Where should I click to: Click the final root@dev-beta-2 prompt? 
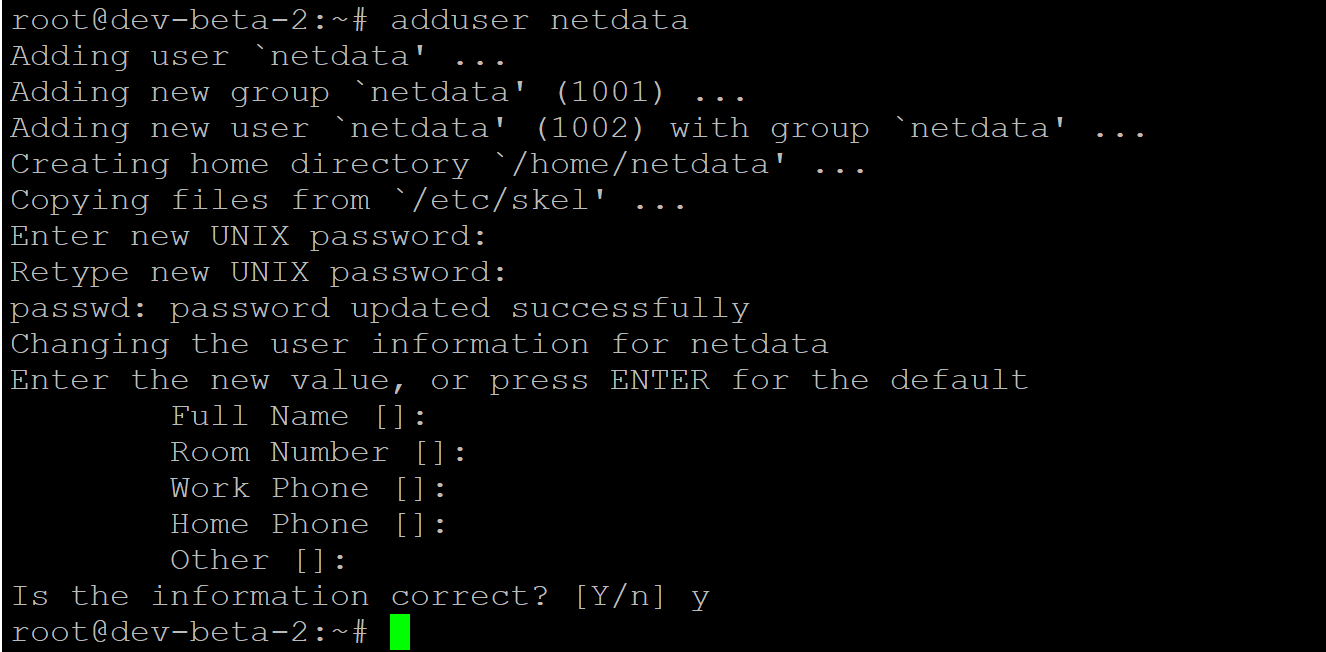click(x=190, y=632)
